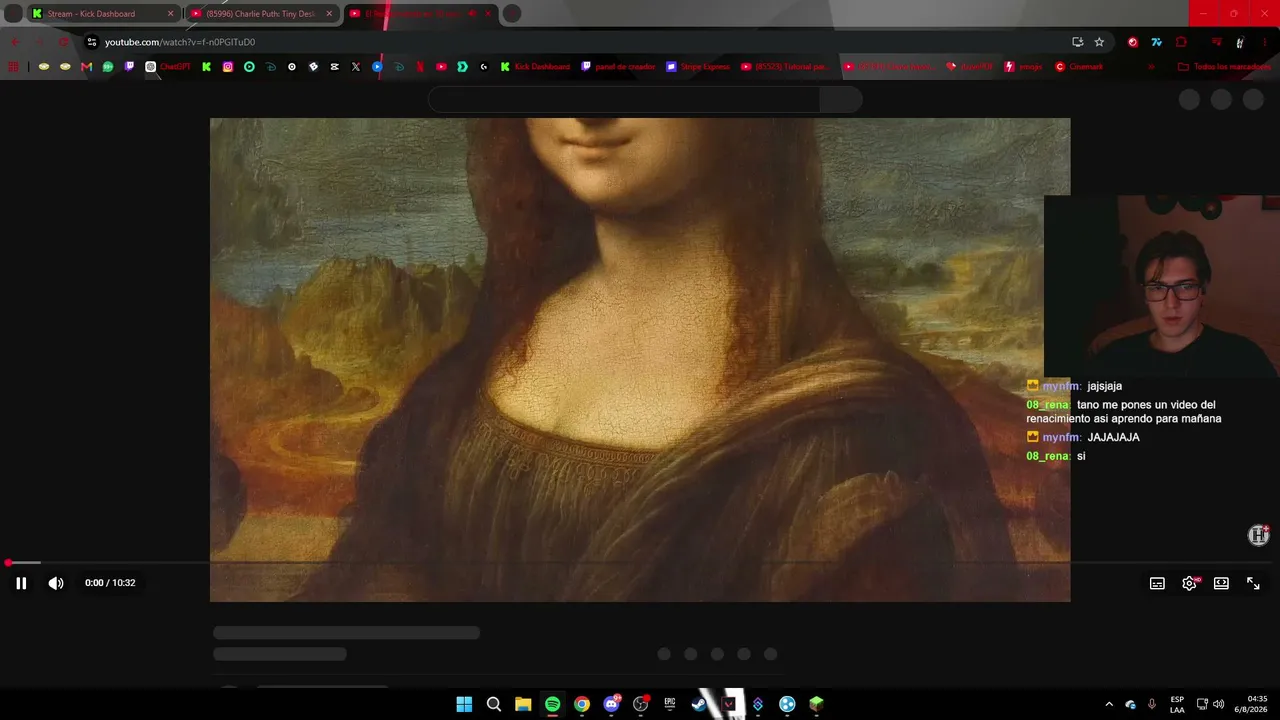Open the X (Twitter) bookmark
This screenshot has height=720, width=1280.
pyautogui.click(x=355, y=67)
